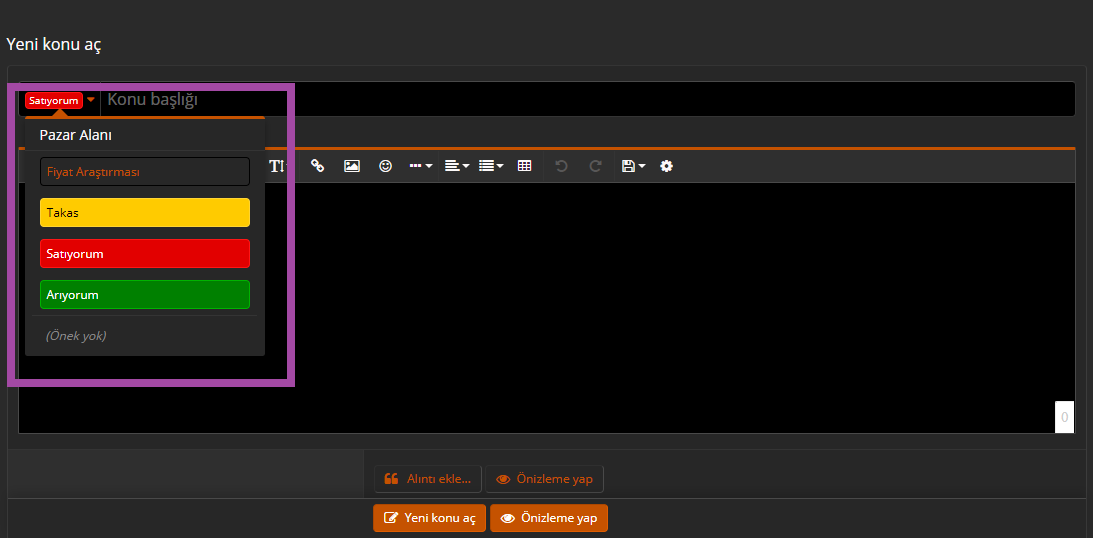Submit with the orange Yeni konu aç button
Image resolution: width=1093 pixels, height=538 pixels.
(429, 518)
